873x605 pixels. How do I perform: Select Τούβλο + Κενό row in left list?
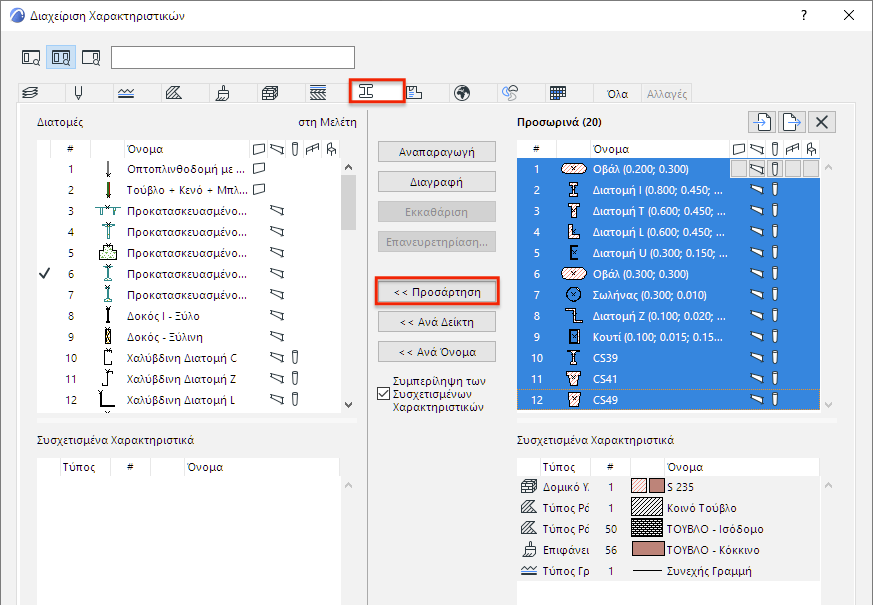coord(188,190)
